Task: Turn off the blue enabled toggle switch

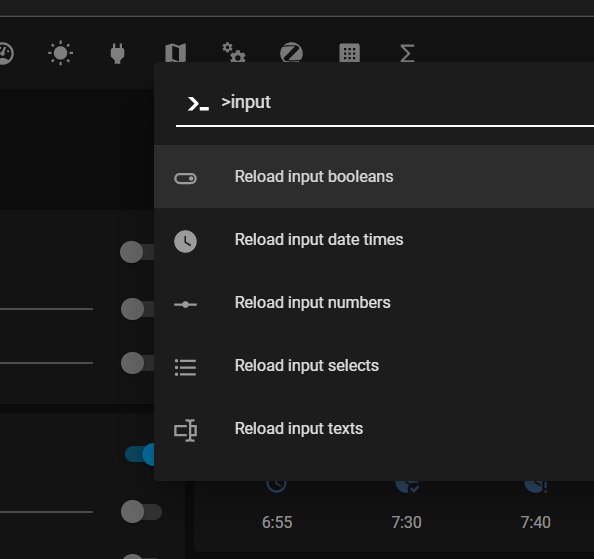Action: [x=140, y=454]
